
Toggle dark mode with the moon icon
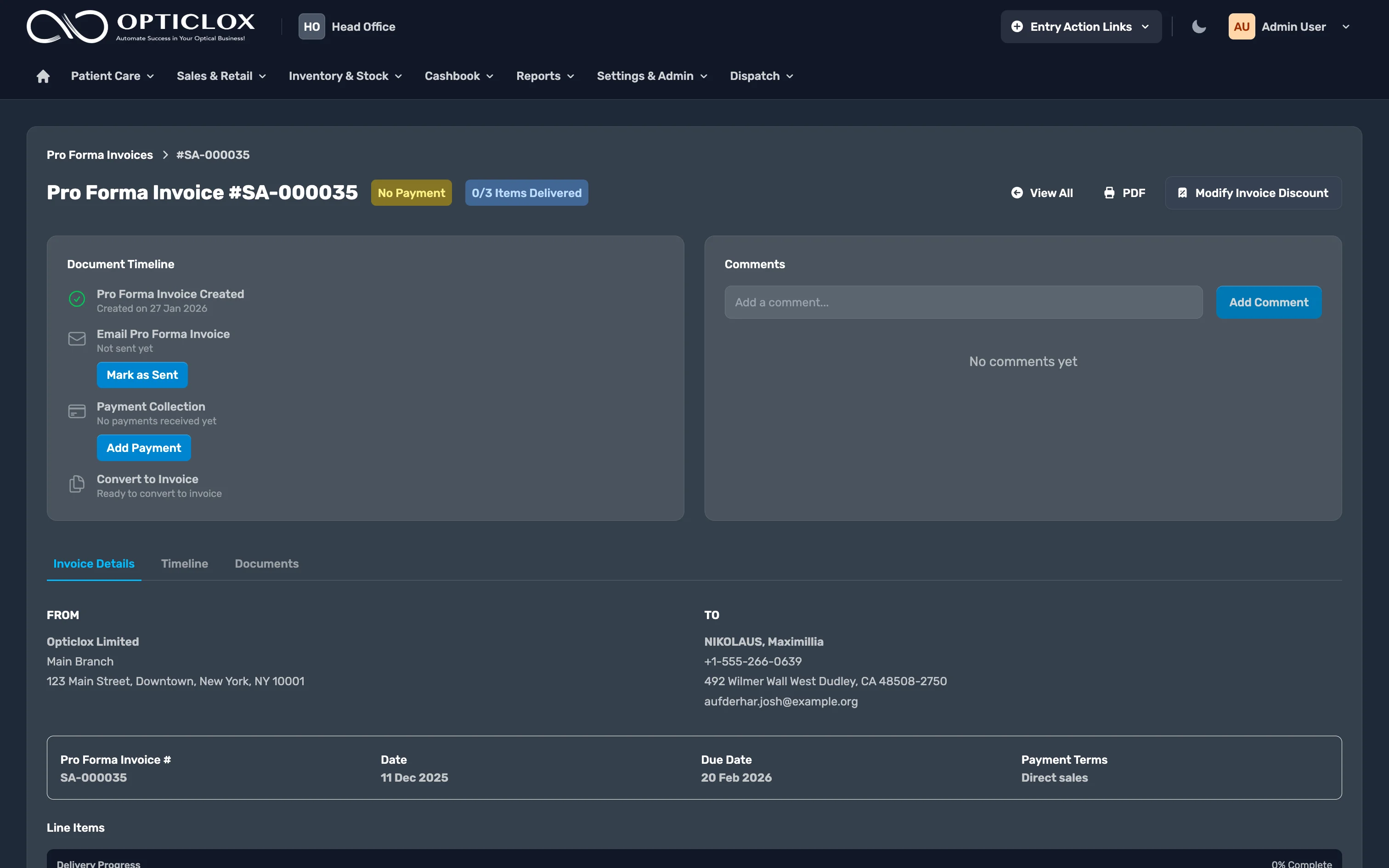tap(1198, 27)
